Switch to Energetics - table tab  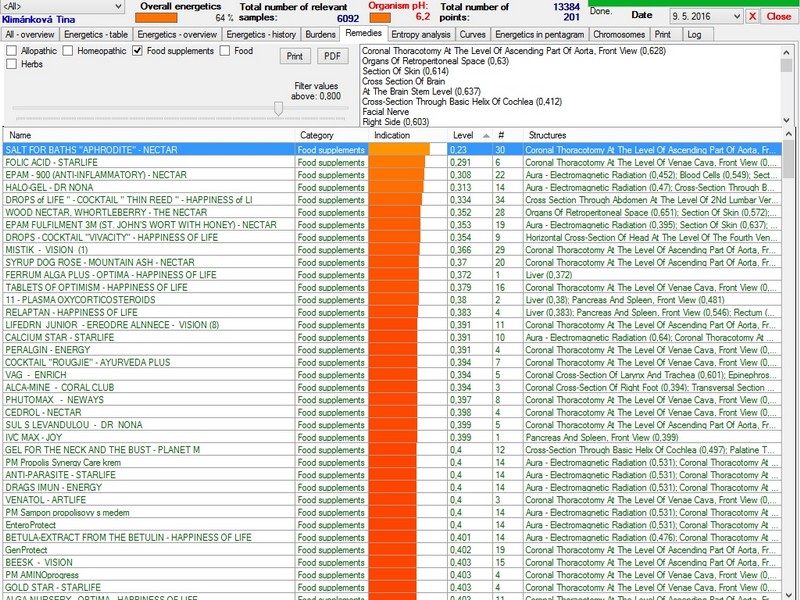(x=96, y=34)
